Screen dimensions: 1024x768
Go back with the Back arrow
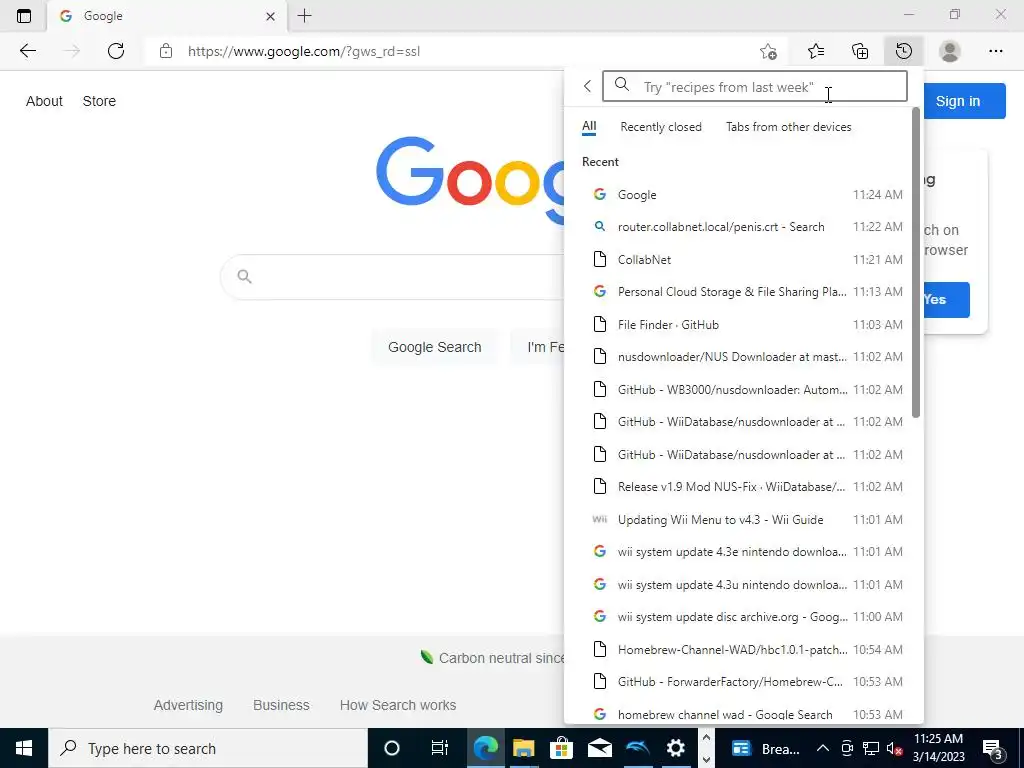[x=27, y=51]
